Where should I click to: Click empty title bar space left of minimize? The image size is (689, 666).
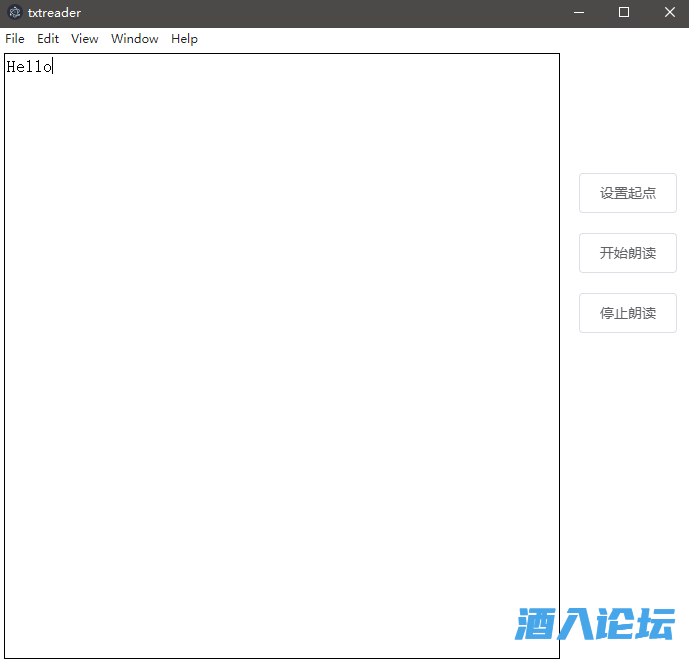point(350,13)
